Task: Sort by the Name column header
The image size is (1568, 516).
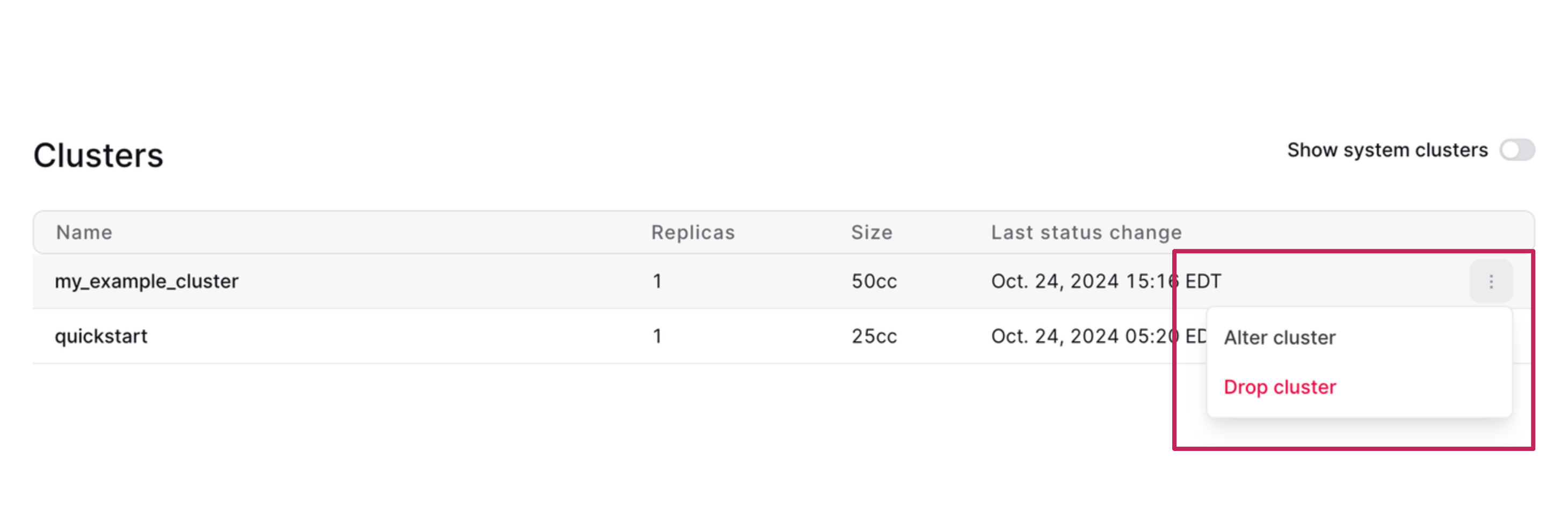Action: pos(83,232)
